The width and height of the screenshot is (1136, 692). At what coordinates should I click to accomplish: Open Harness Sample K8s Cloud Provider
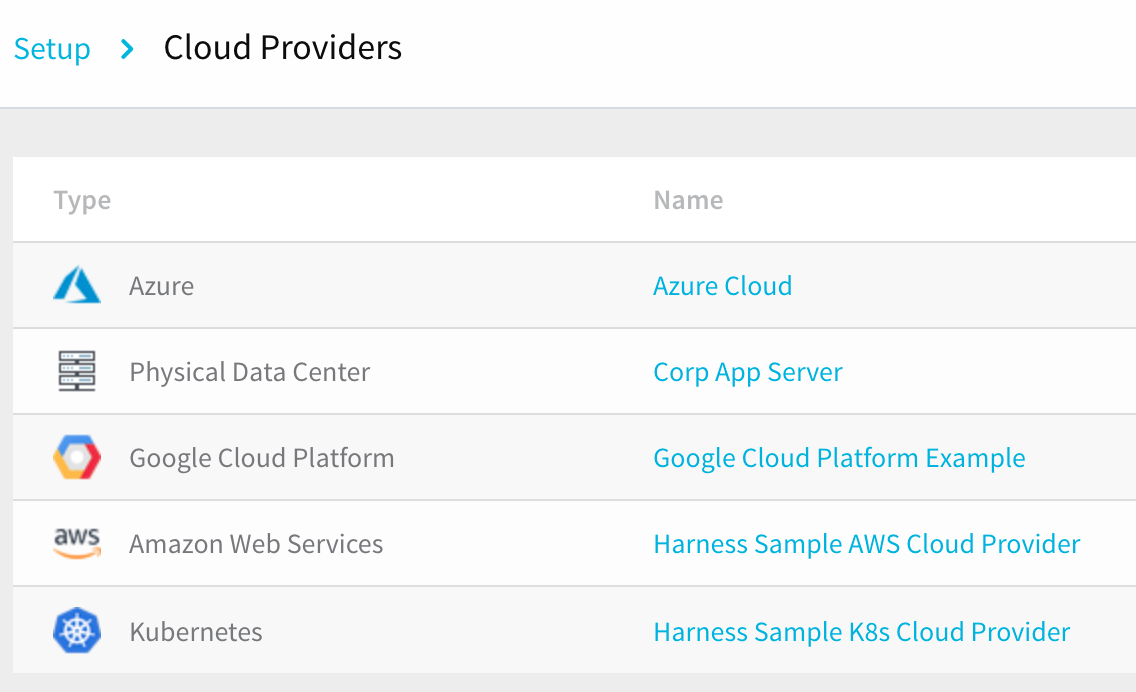[x=861, y=632]
